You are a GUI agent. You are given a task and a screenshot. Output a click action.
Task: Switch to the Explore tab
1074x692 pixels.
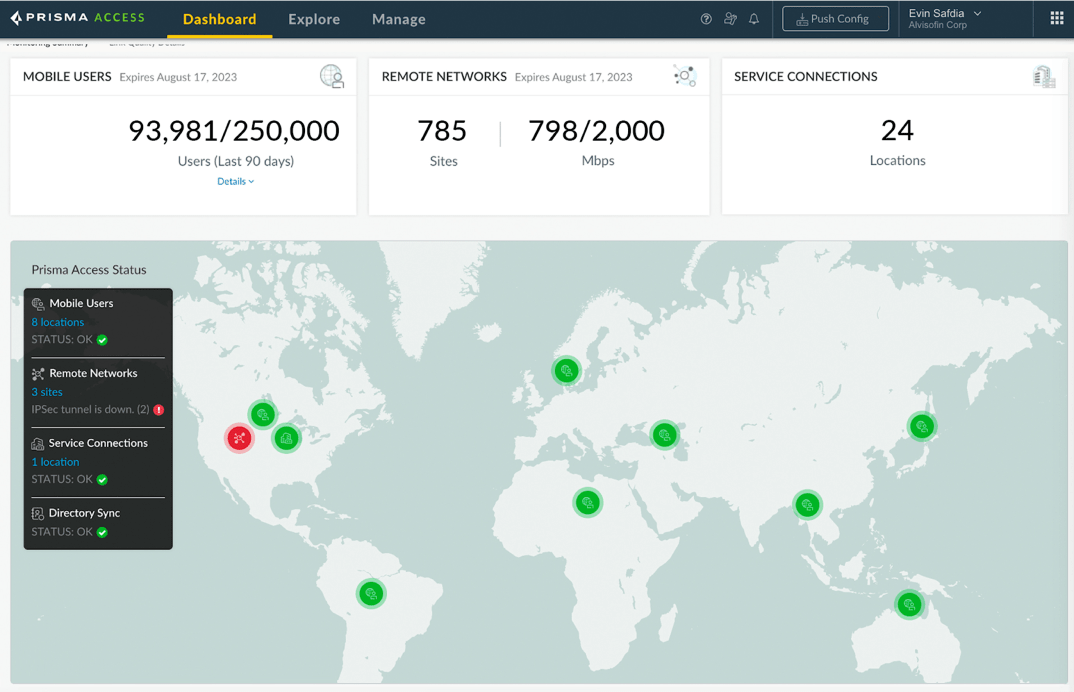[x=314, y=19]
